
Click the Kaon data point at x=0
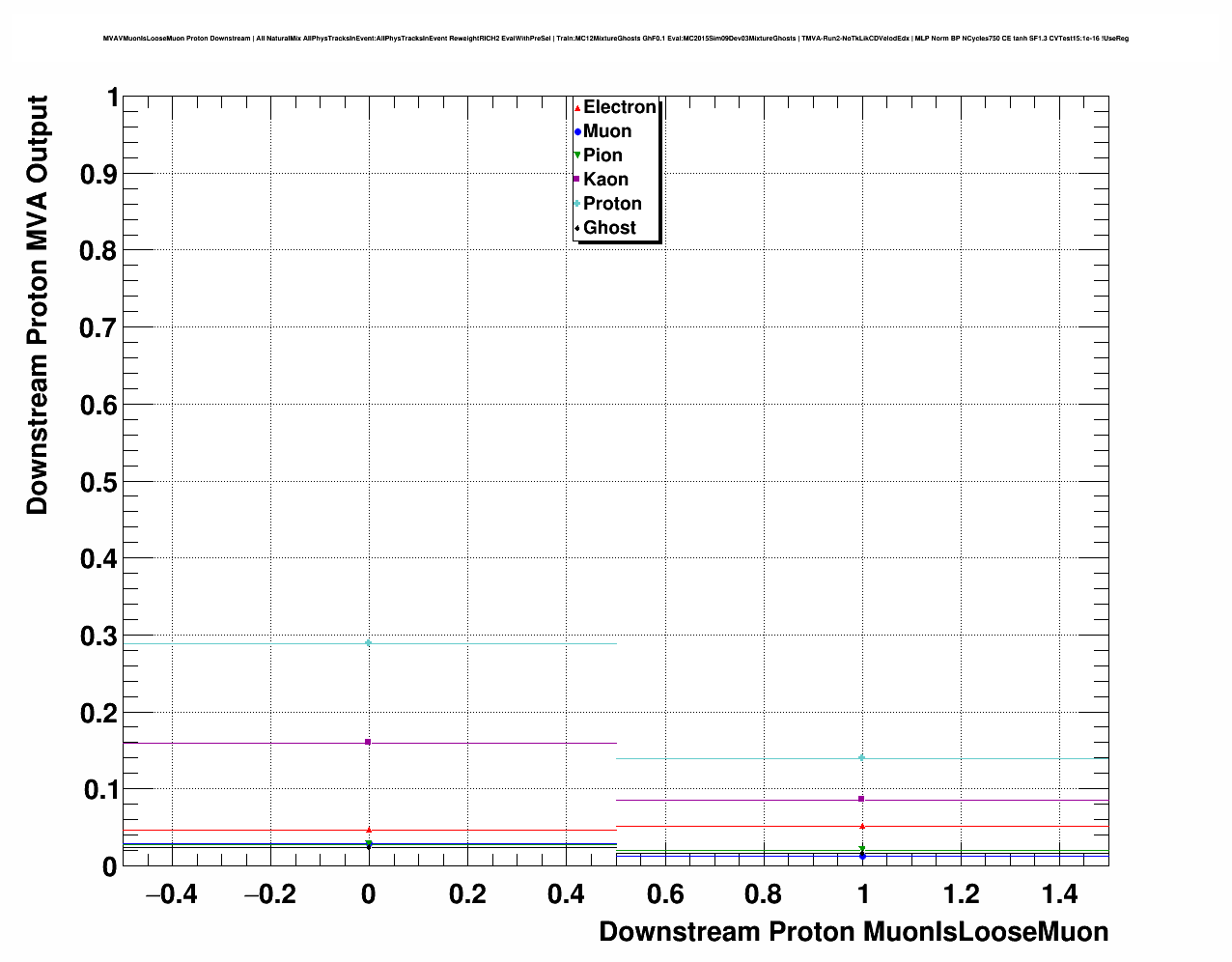[x=368, y=742]
